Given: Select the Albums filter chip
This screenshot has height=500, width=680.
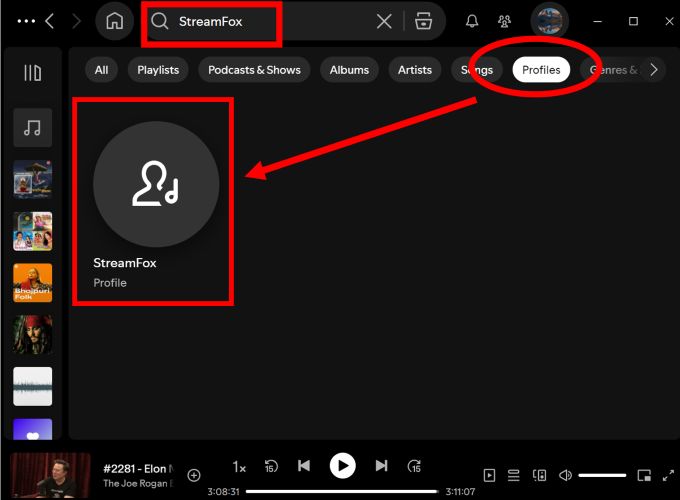Looking at the screenshot, I should (349, 70).
